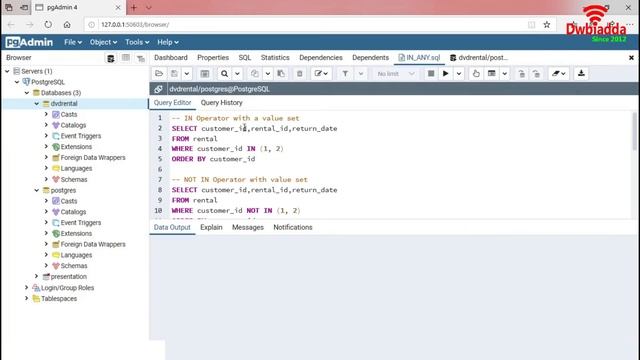Switch to the Dependencies tab

click(320, 58)
